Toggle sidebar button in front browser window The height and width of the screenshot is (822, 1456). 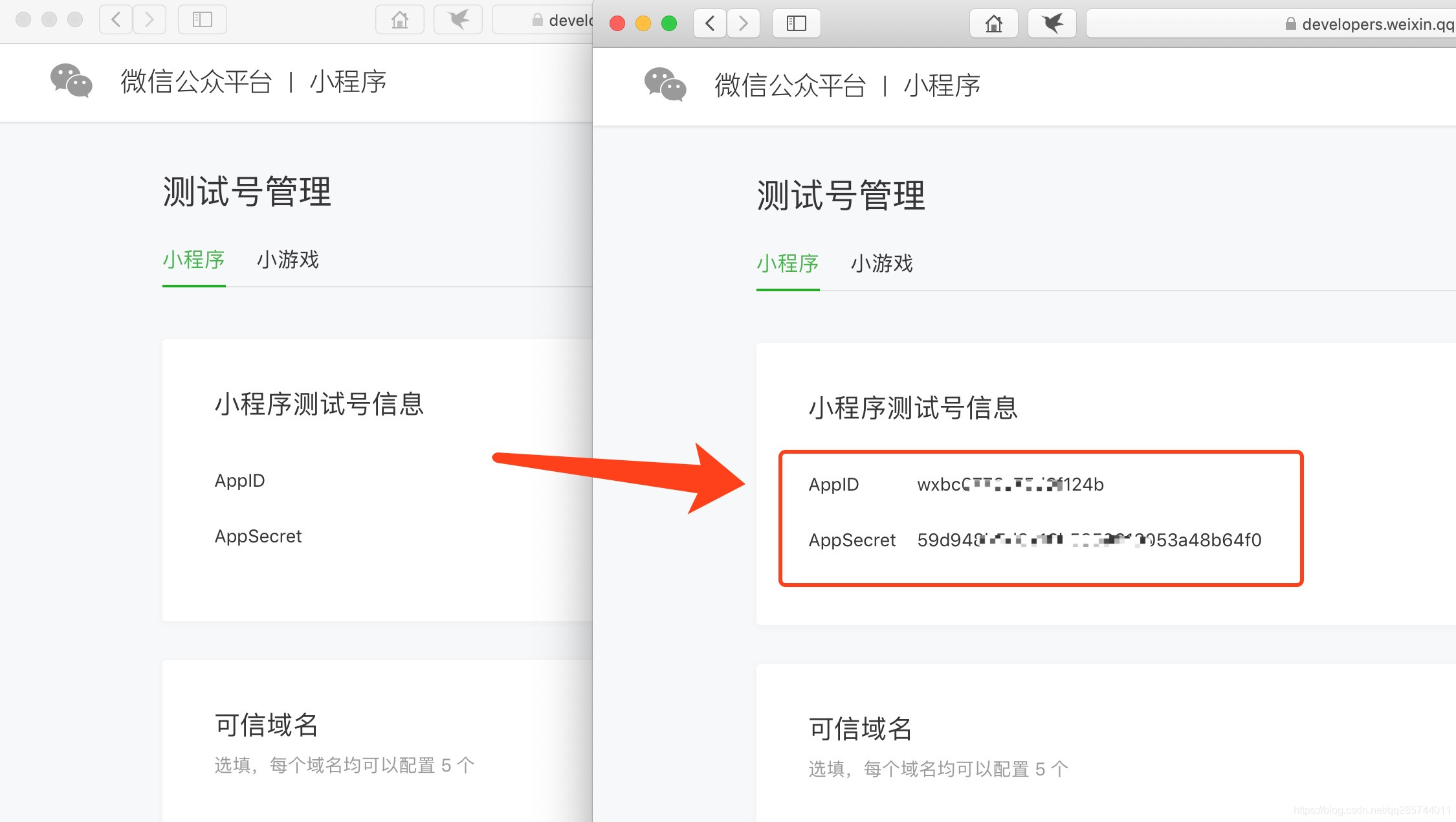pos(796,24)
